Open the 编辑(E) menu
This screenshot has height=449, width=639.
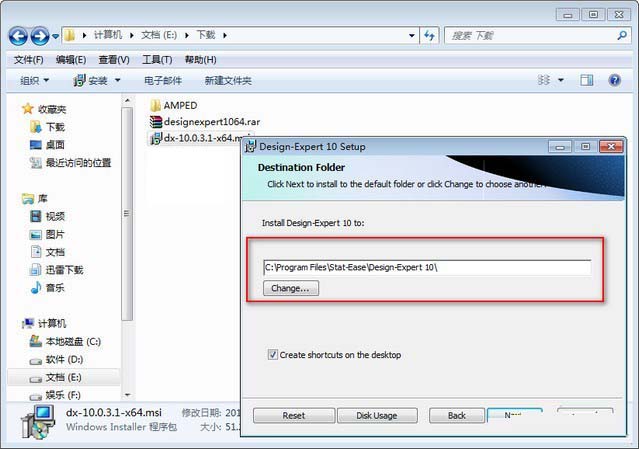(x=71, y=60)
